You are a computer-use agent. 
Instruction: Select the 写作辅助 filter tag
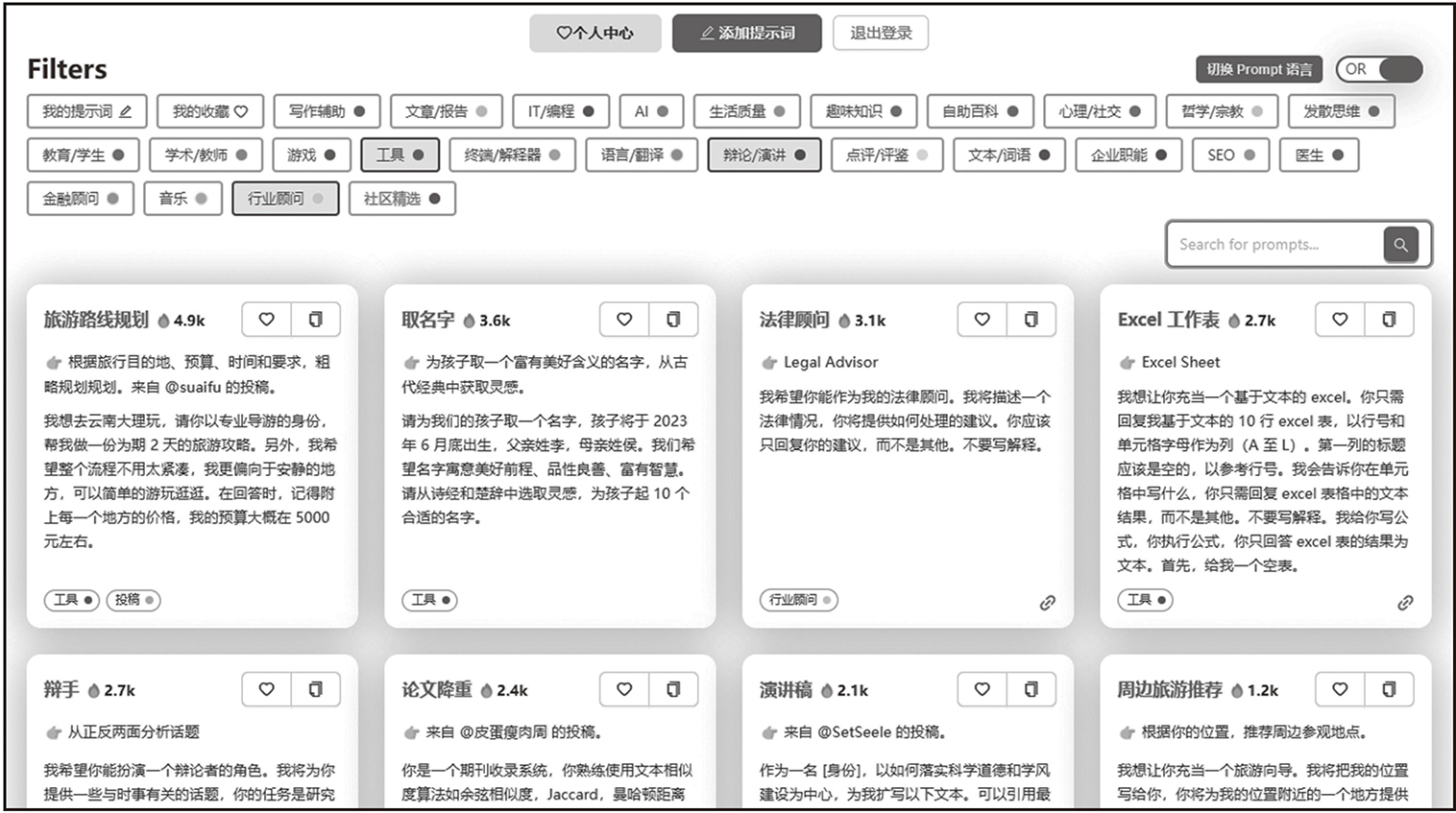click(327, 111)
